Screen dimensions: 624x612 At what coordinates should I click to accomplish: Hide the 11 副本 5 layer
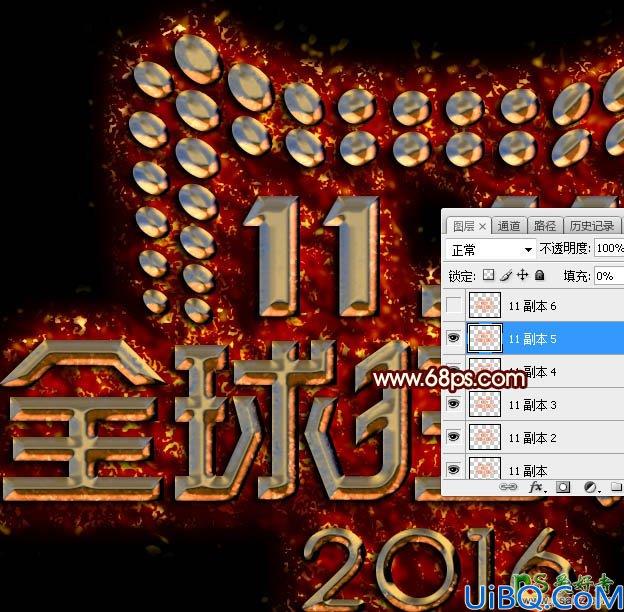click(454, 338)
